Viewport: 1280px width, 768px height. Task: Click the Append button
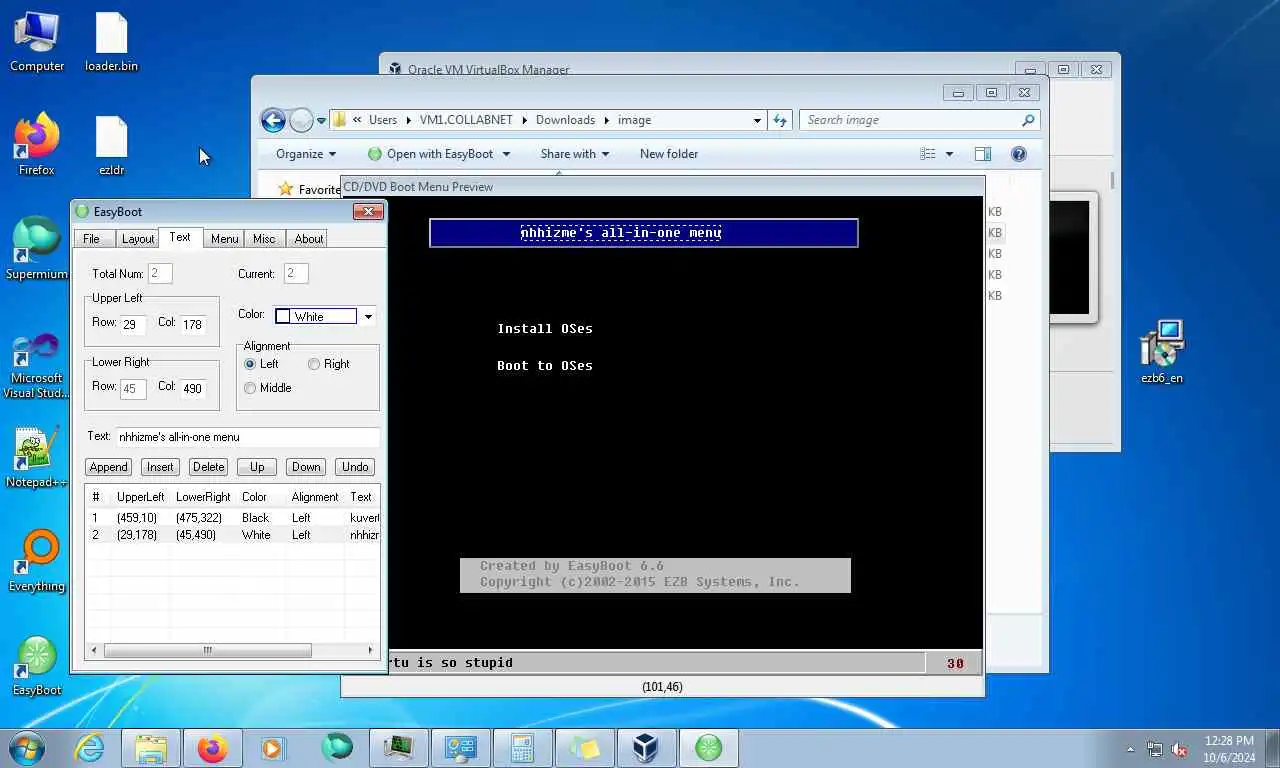[108, 467]
